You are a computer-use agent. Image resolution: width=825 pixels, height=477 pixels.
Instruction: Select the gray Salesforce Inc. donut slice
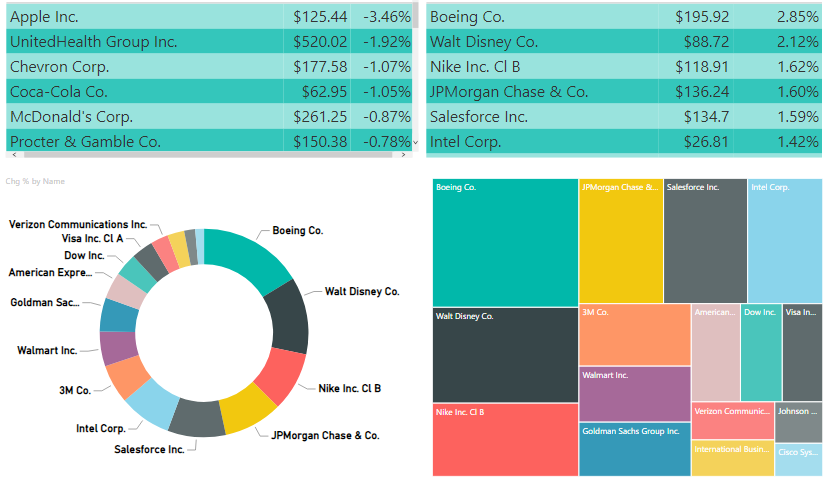(x=197, y=418)
